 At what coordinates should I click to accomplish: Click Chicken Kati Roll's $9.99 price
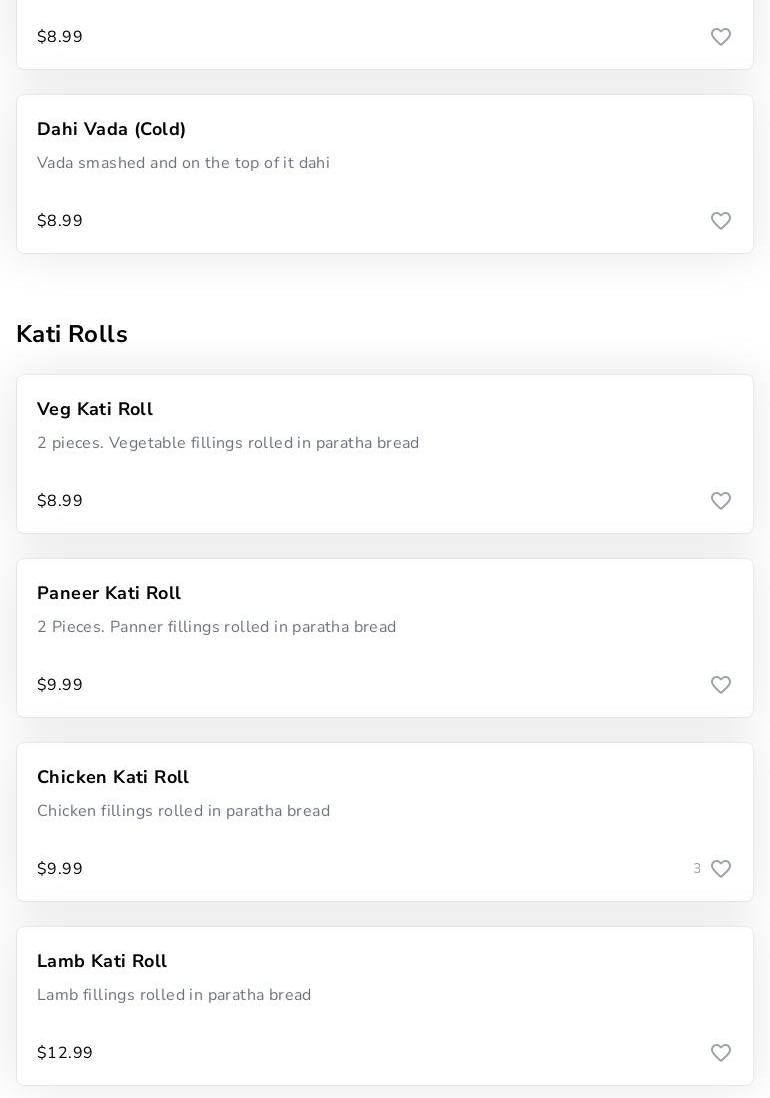tap(60, 869)
